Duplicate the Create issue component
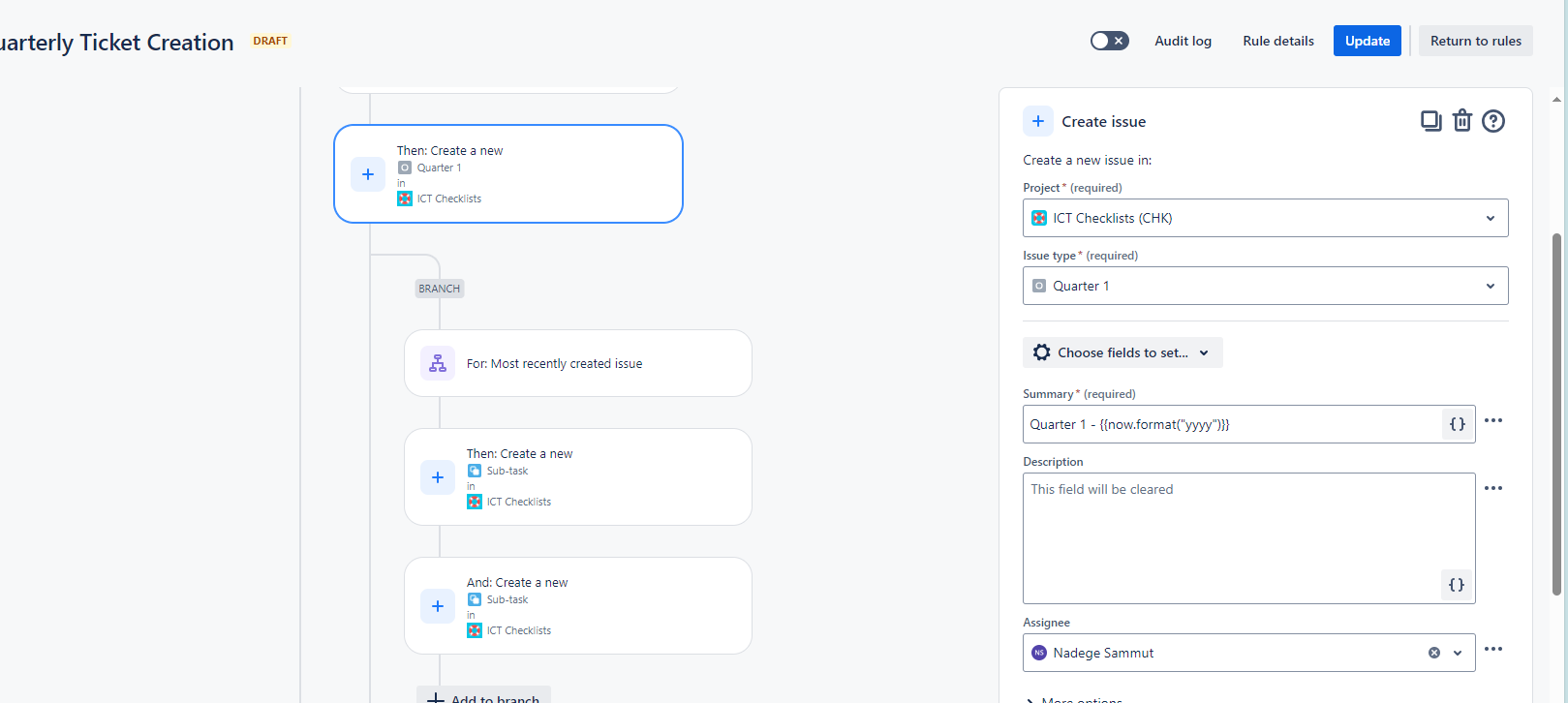1568x703 pixels. click(x=1430, y=121)
